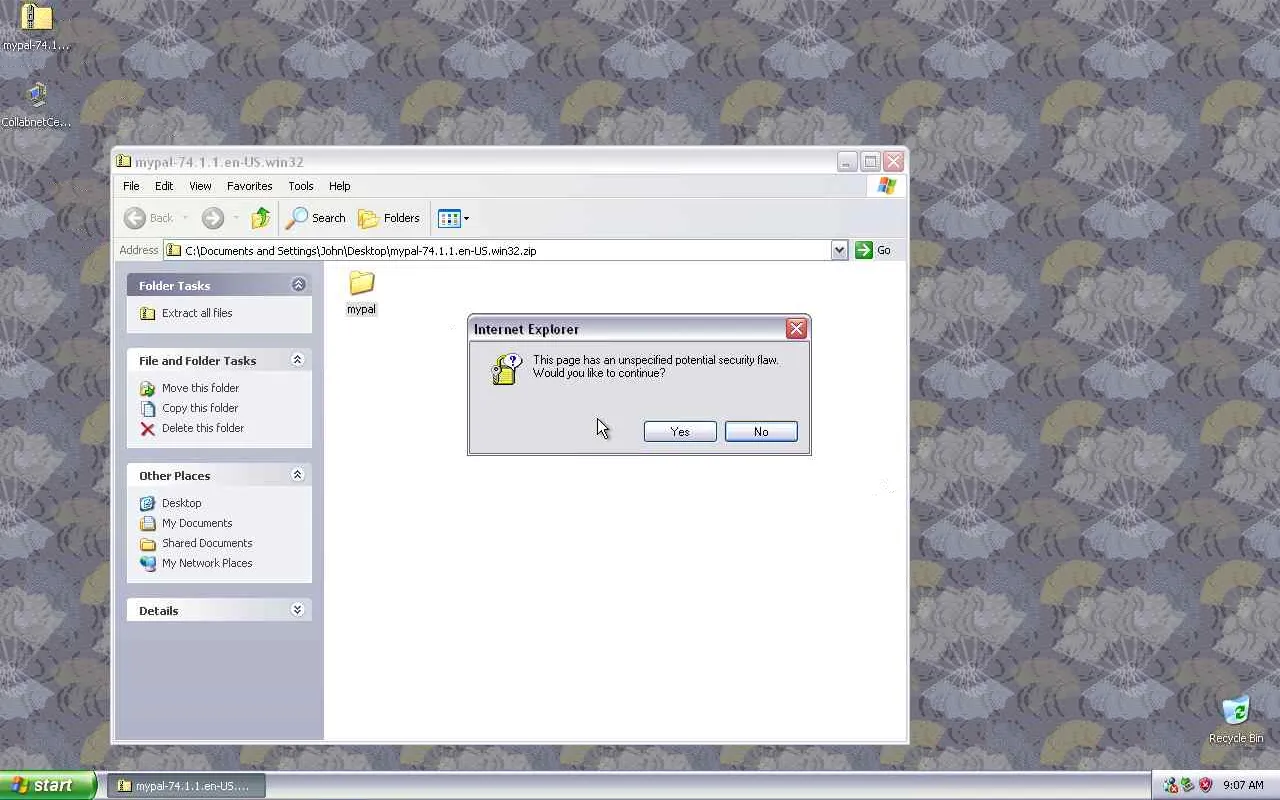Open the File menu
The image size is (1280, 800).
(x=131, y=186)
